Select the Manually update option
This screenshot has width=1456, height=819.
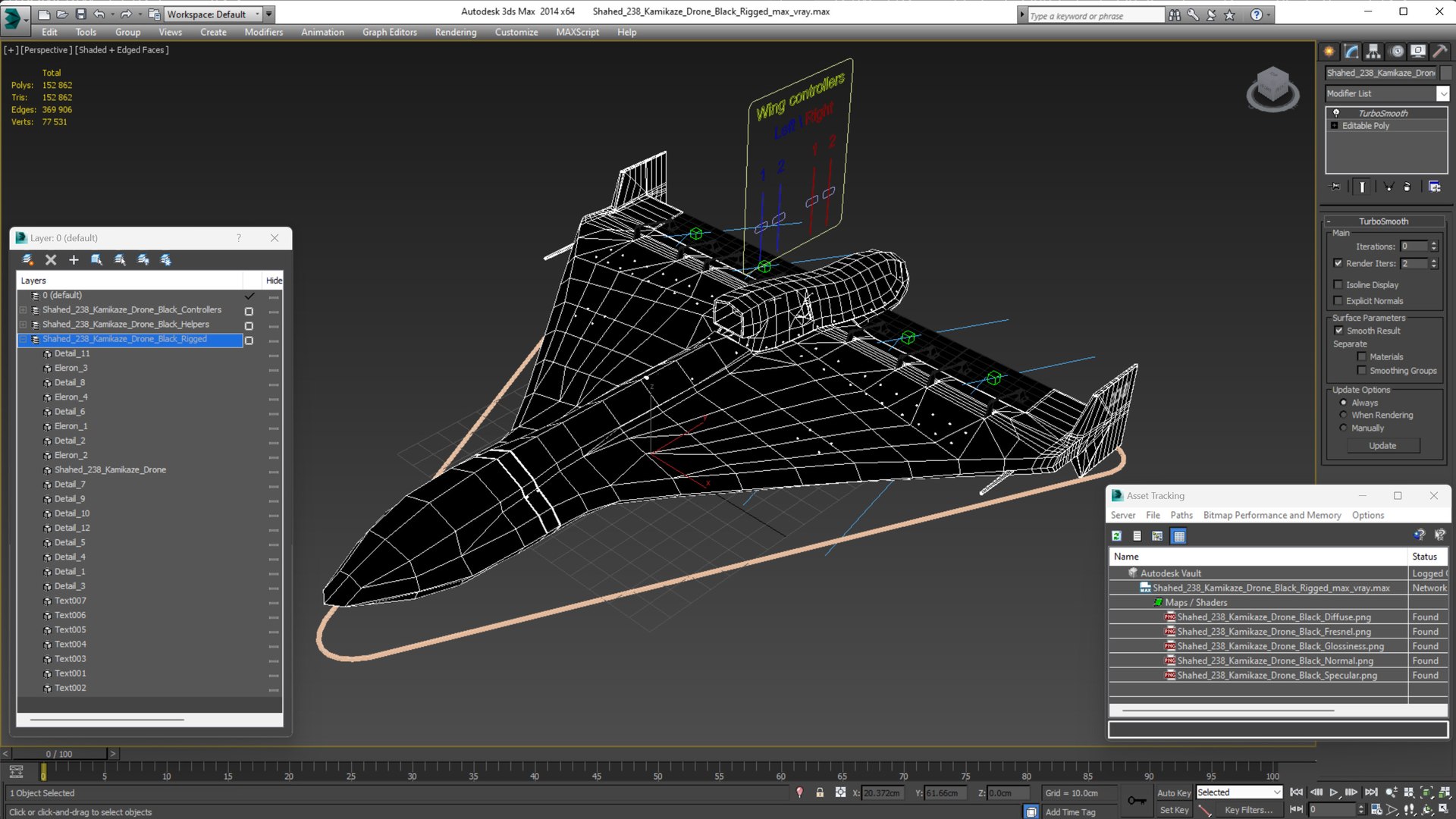point(1344,428)
